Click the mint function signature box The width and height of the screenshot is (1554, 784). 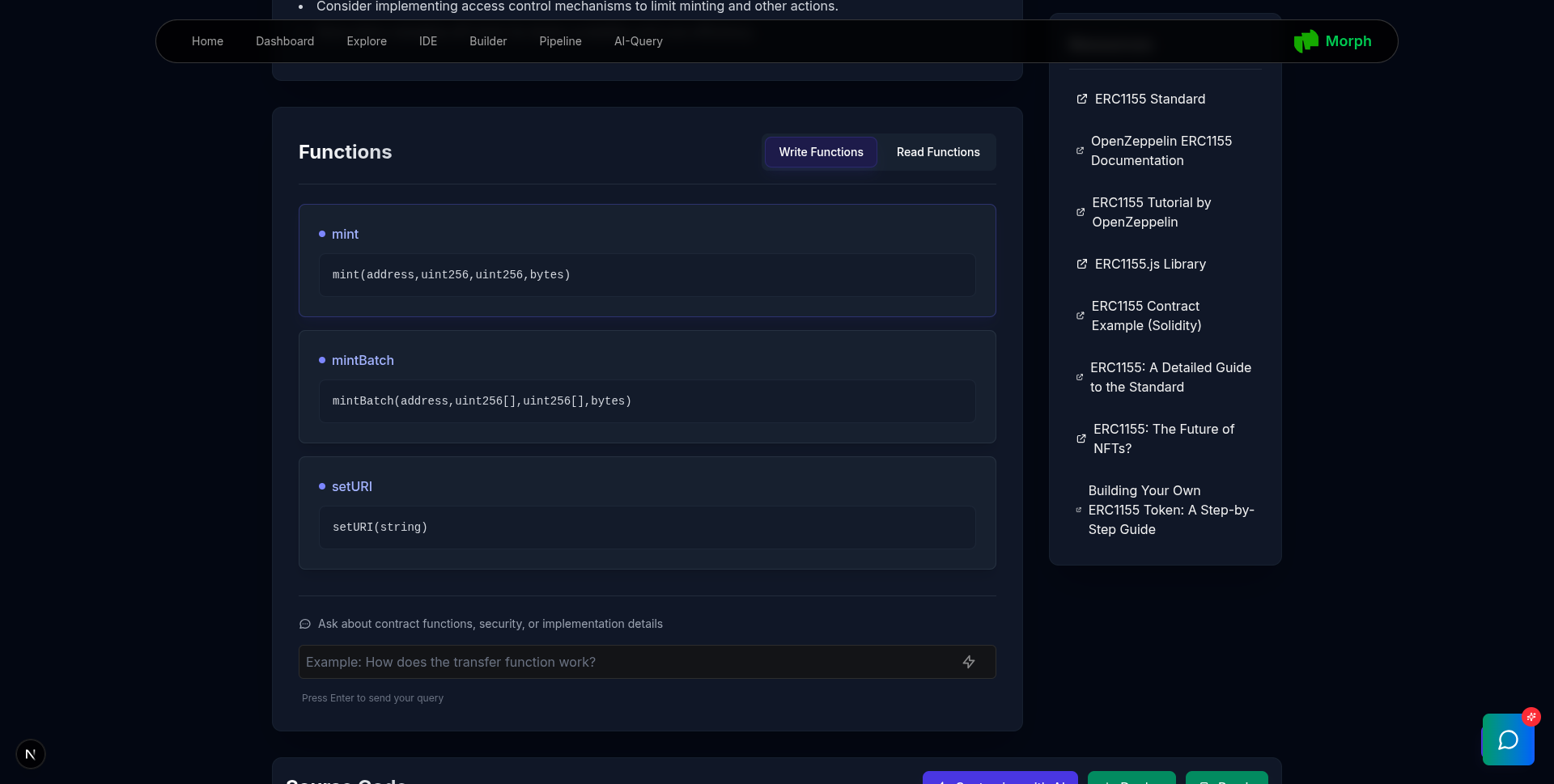647,275
